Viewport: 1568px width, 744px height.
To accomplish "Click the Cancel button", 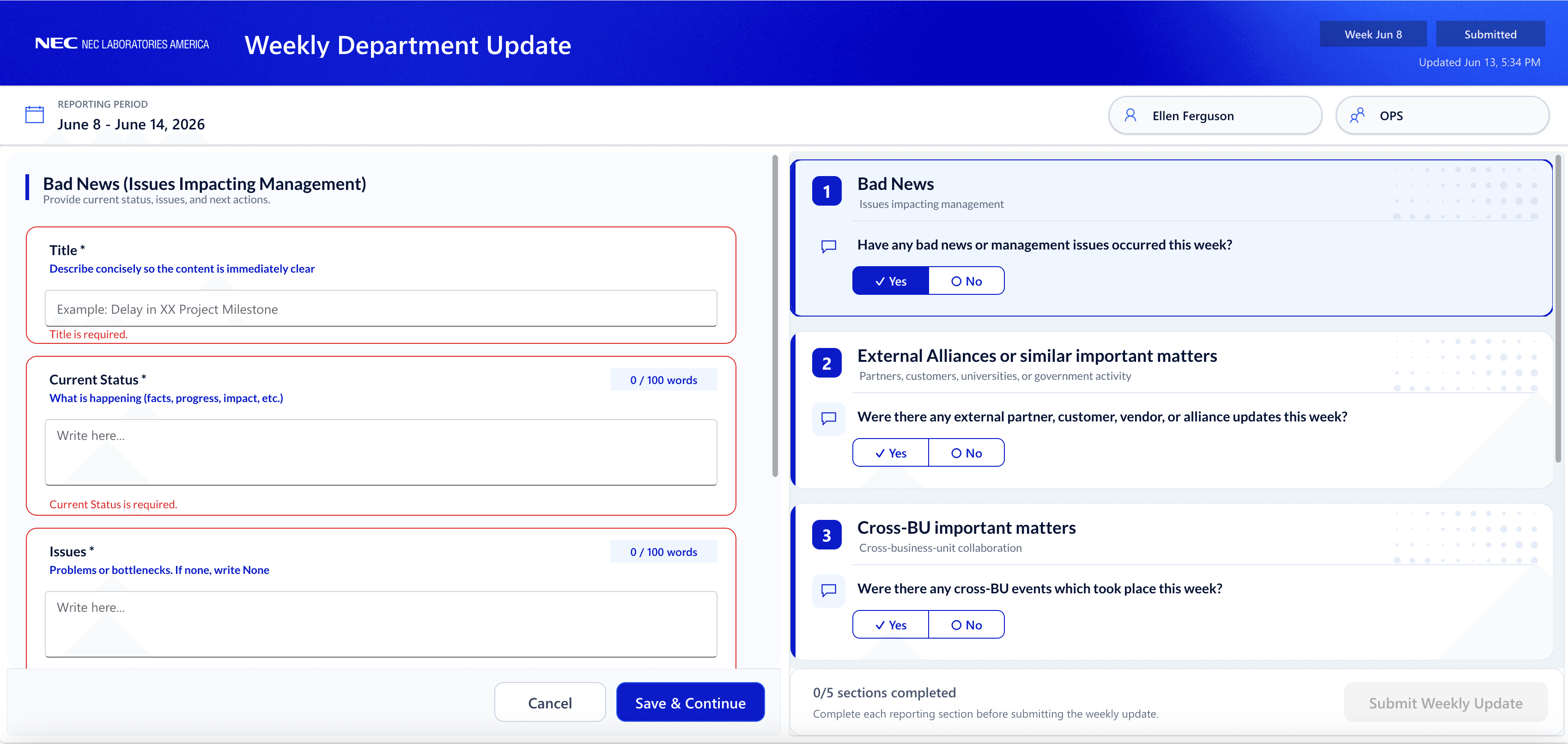I will point(550,702).
